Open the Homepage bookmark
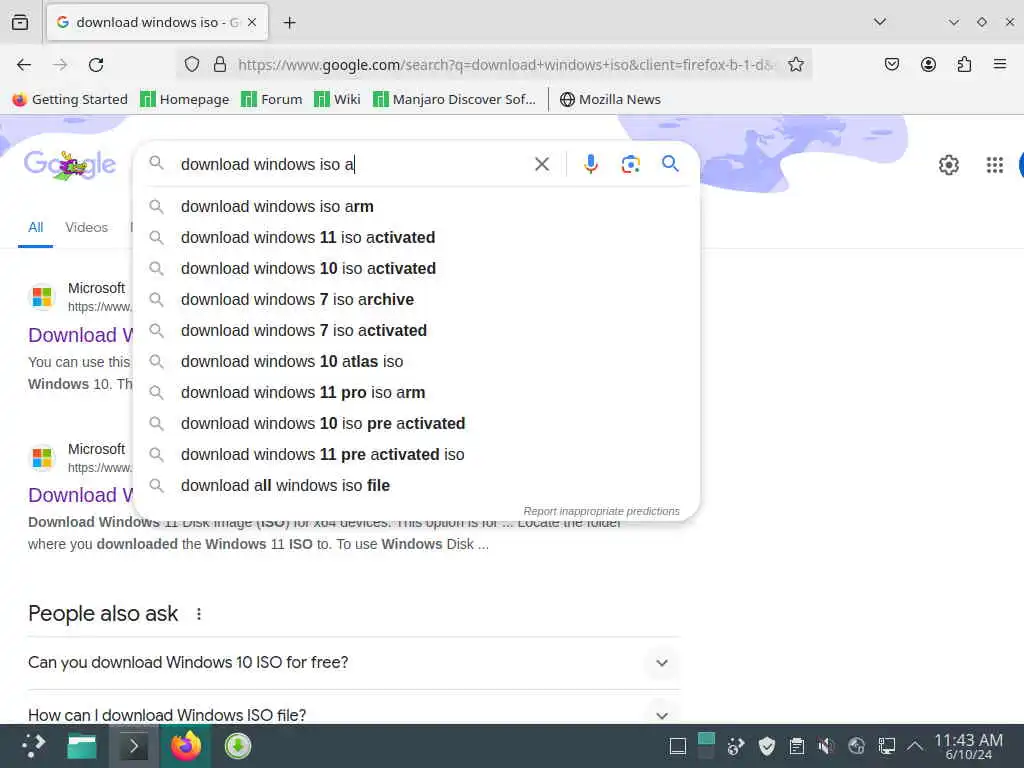 click(185, 99)
